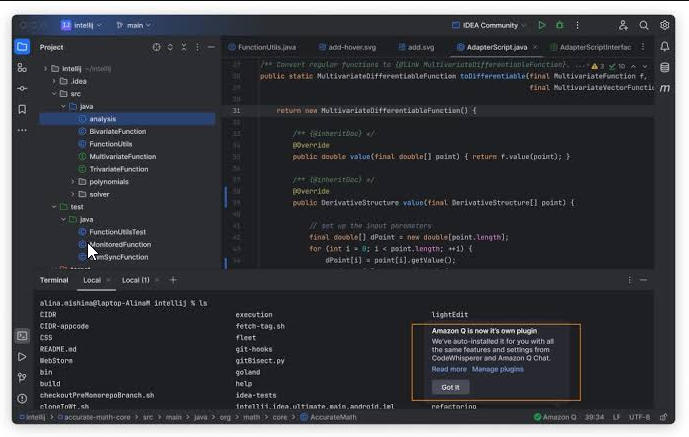Hide the Terminal panel

tap(643, 280)
